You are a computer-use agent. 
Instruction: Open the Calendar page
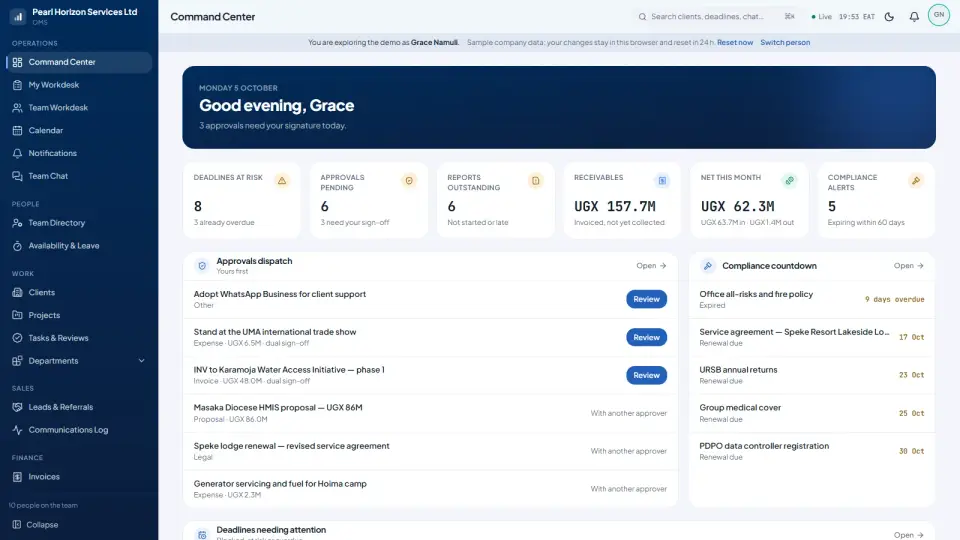[79, 130]
